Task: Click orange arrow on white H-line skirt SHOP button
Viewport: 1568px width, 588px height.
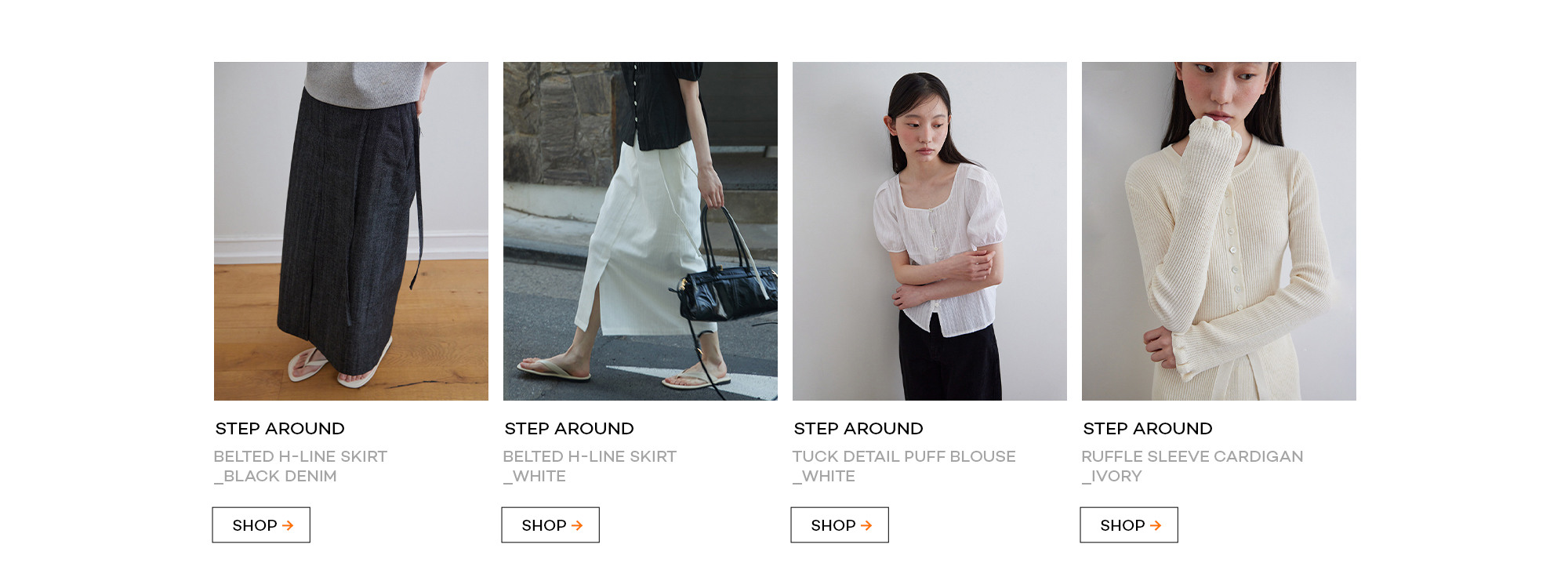Action: click(577, 525)
